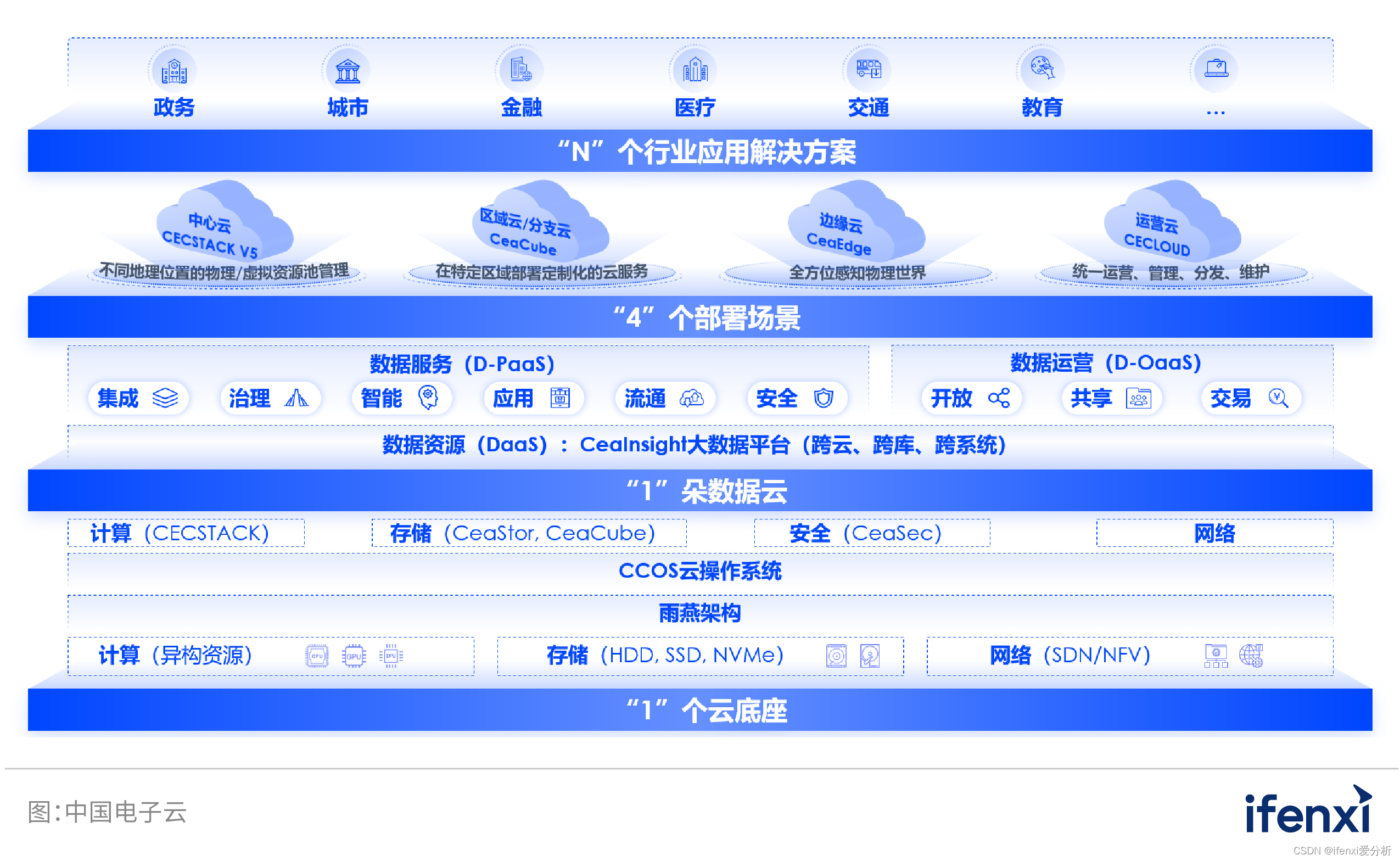Click the 智能 pill button

[x=401, y=398]
